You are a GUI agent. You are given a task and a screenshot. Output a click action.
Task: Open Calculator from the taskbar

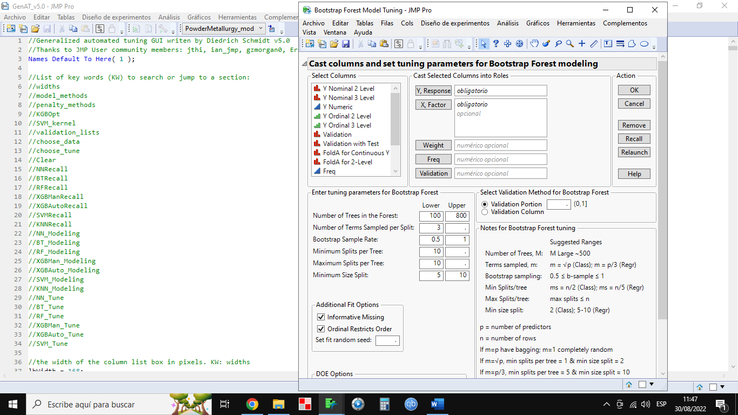tap(385, 404)
